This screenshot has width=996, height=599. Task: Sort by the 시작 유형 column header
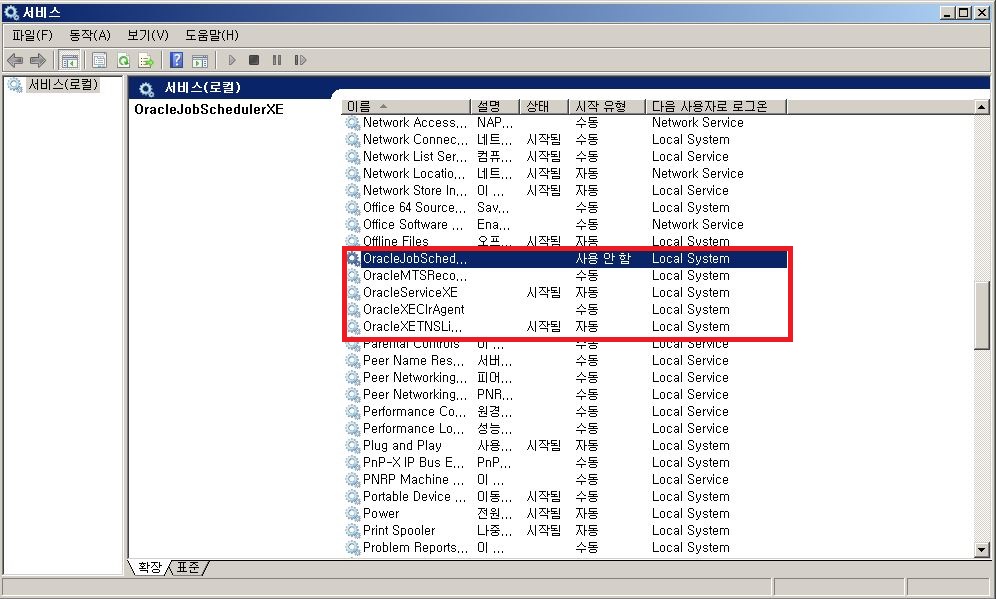coord(607,106)
